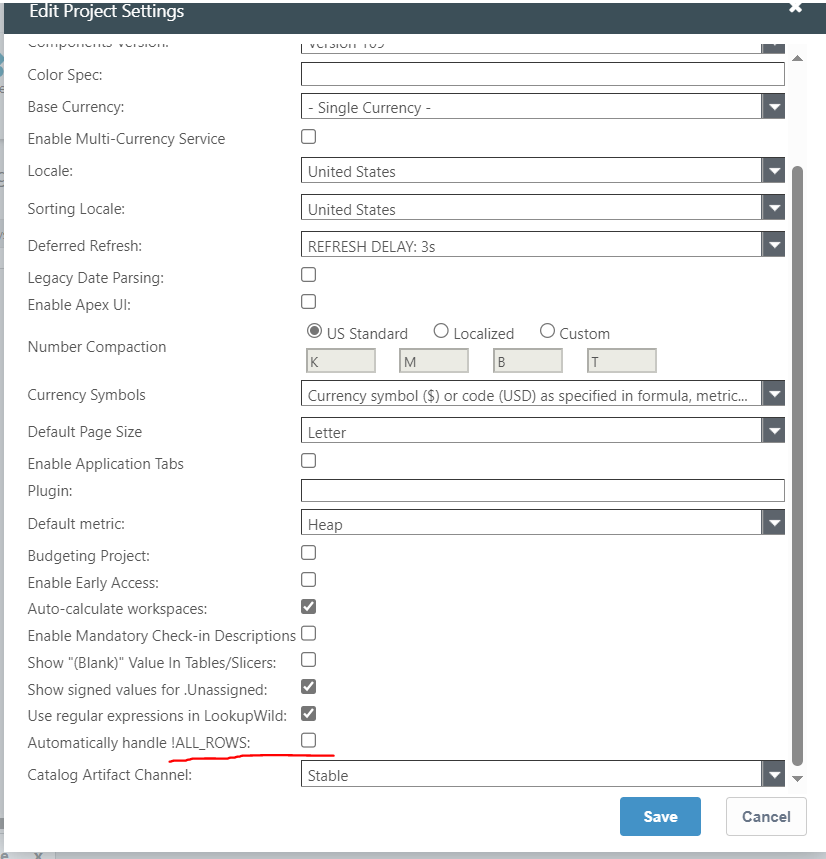Image resolution: width=826 pixels, height=859 pixels.
Task: Expand the Default Page Size dropdown
Action: (773, 432)
